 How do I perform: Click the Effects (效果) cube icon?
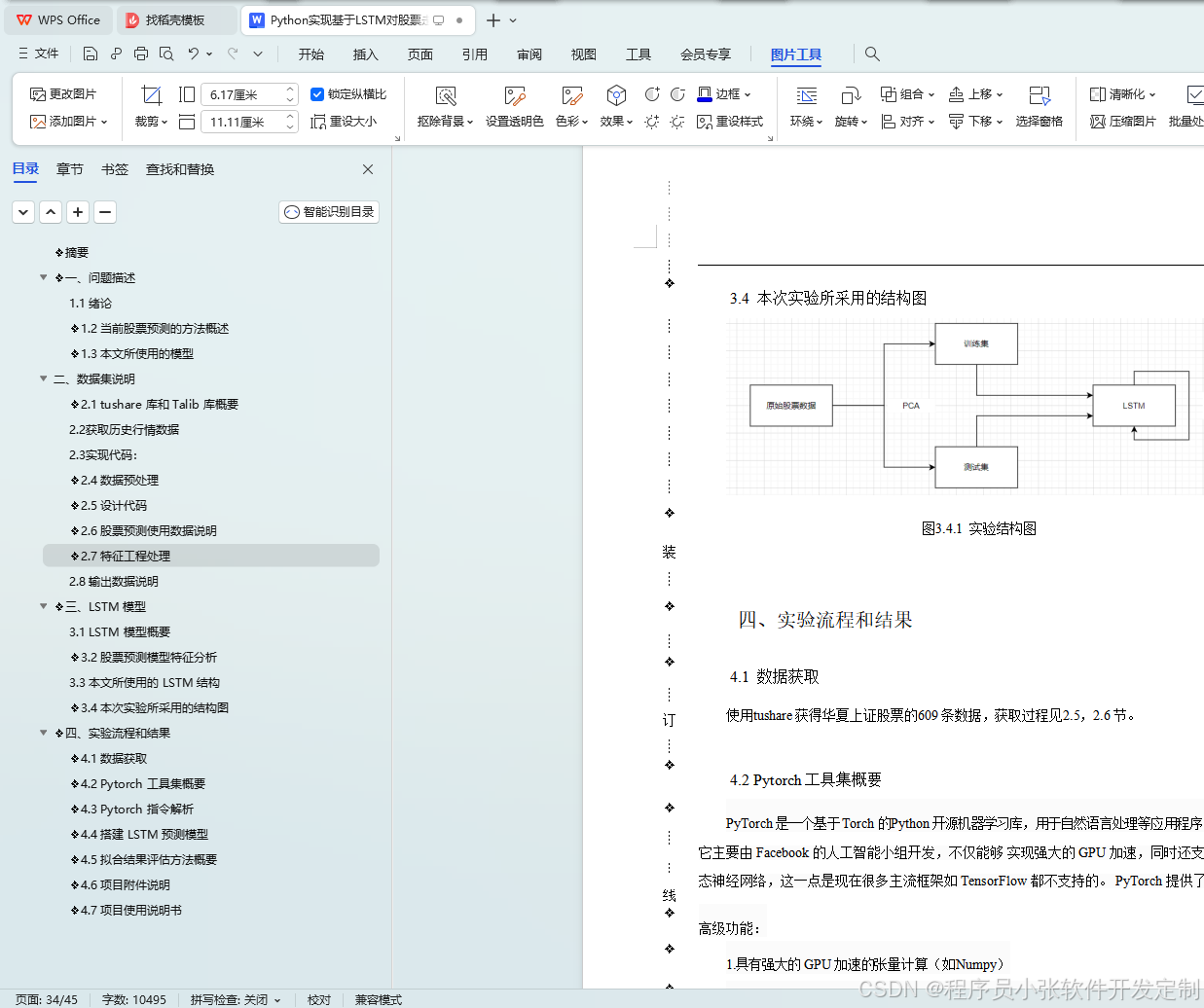(616, 95)
